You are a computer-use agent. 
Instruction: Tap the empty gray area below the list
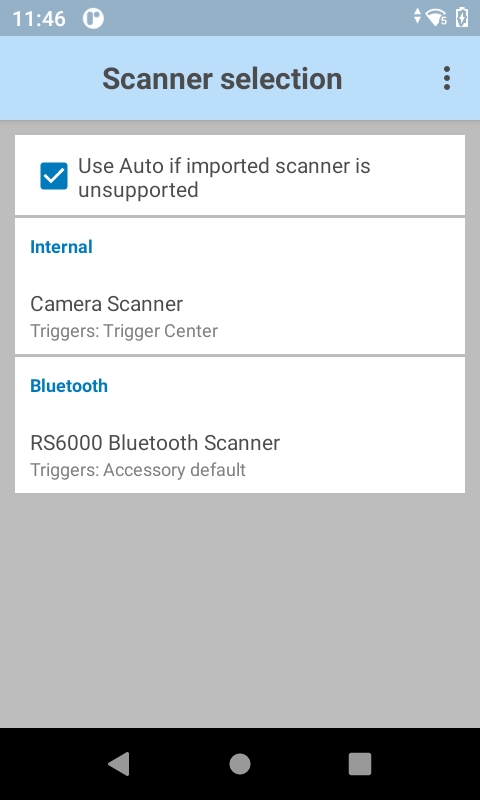[x=240, y=610]
